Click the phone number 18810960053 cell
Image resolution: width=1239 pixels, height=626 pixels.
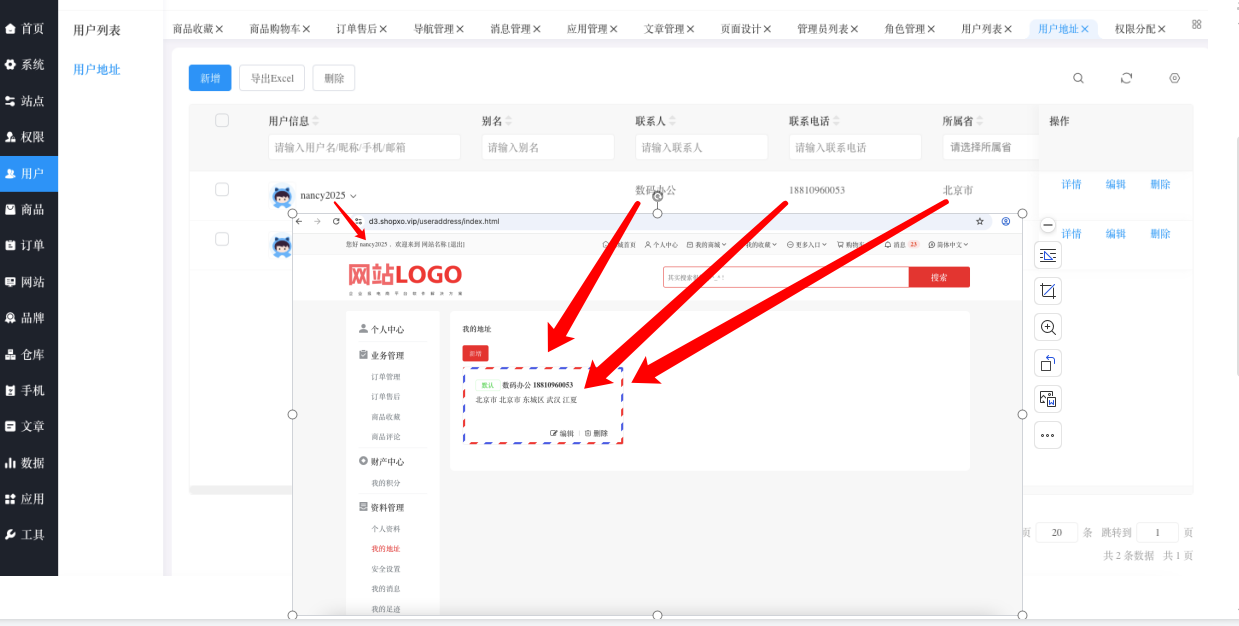[x=817, y=190]
